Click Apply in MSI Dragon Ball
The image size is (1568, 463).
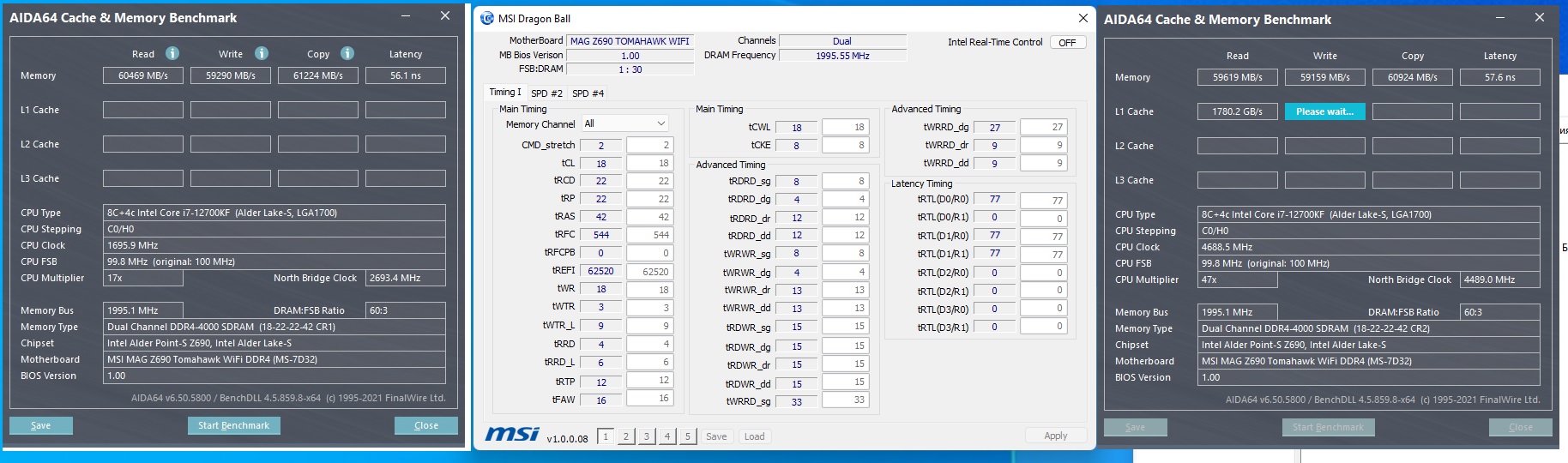coord(1056,436)
